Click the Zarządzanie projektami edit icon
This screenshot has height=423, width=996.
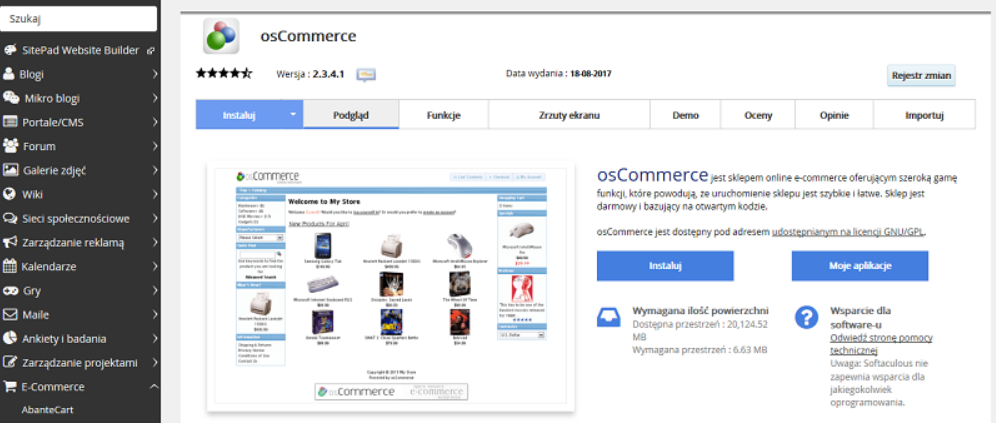[x=10, y=363]
